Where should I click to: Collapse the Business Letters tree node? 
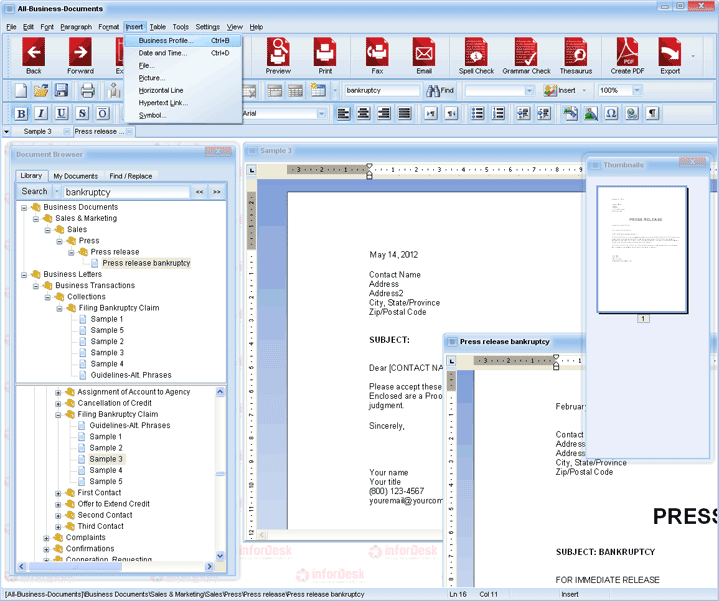24,275
